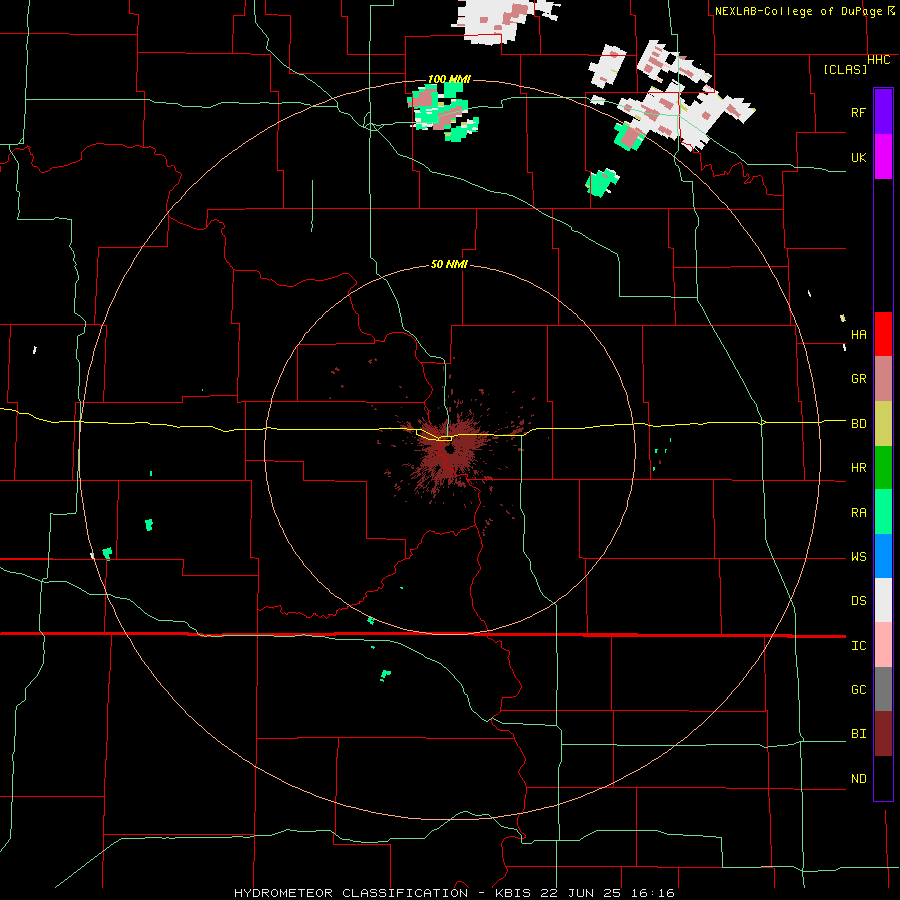Click the "[CLAS]" legend unit text
The height and width of the screenshot is (900, 900).
click(845, 70)
